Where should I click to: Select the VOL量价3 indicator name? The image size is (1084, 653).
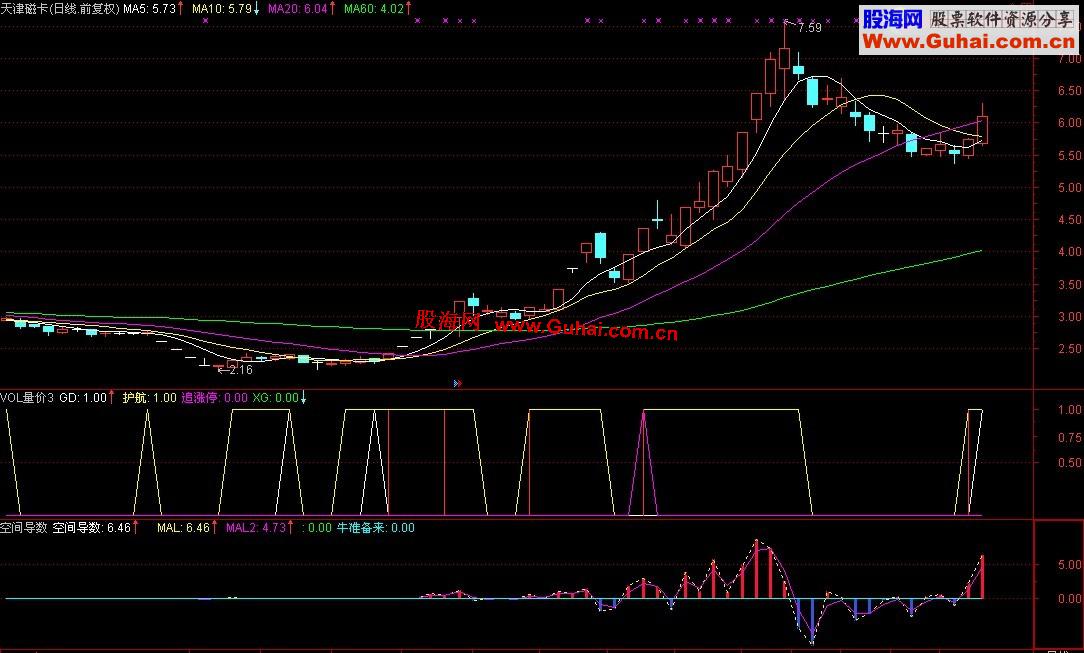pyautogui.click(x=27, y=397)
